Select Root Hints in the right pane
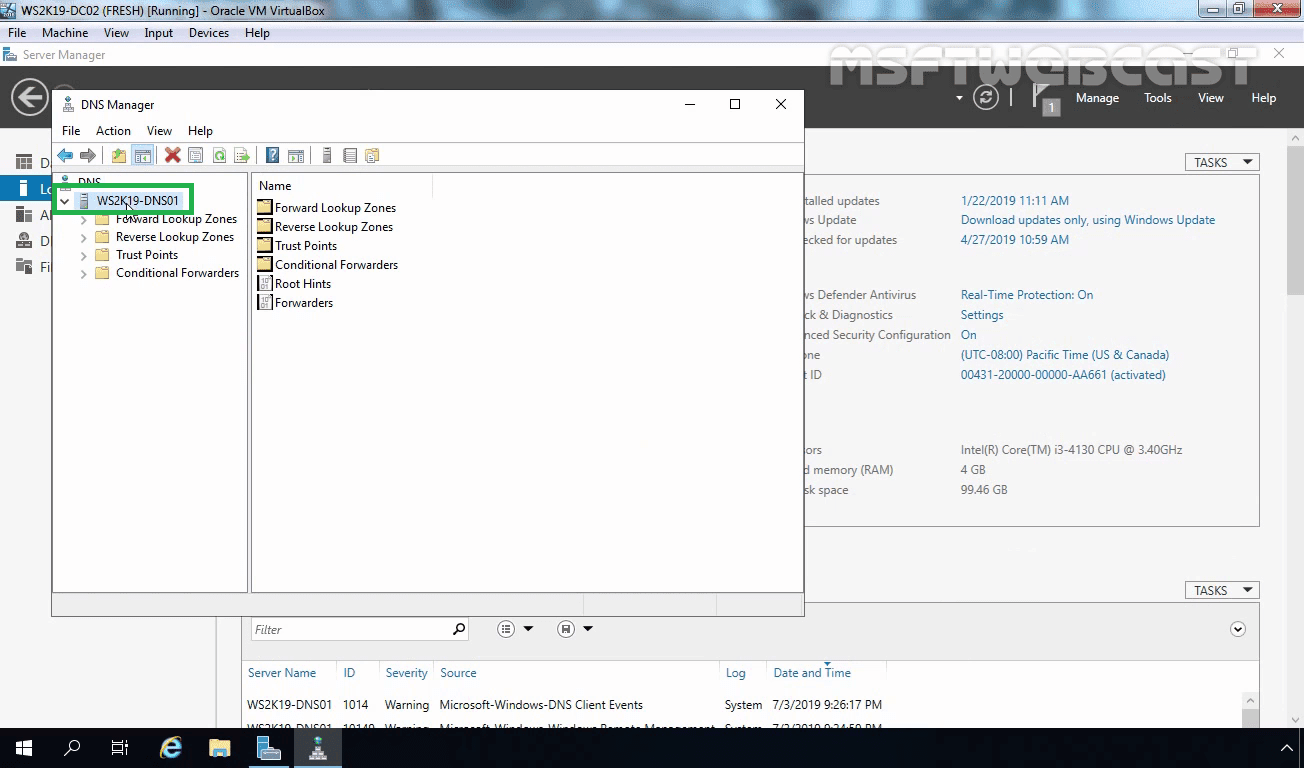Image resolution: width=1304 pixels, height=768 pixels. coord(303,284)
